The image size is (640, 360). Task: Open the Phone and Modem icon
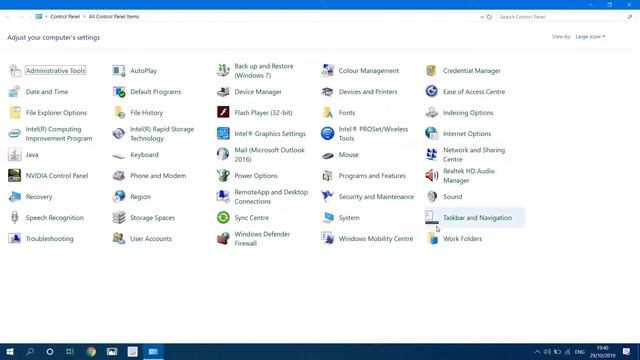point(119,176)
